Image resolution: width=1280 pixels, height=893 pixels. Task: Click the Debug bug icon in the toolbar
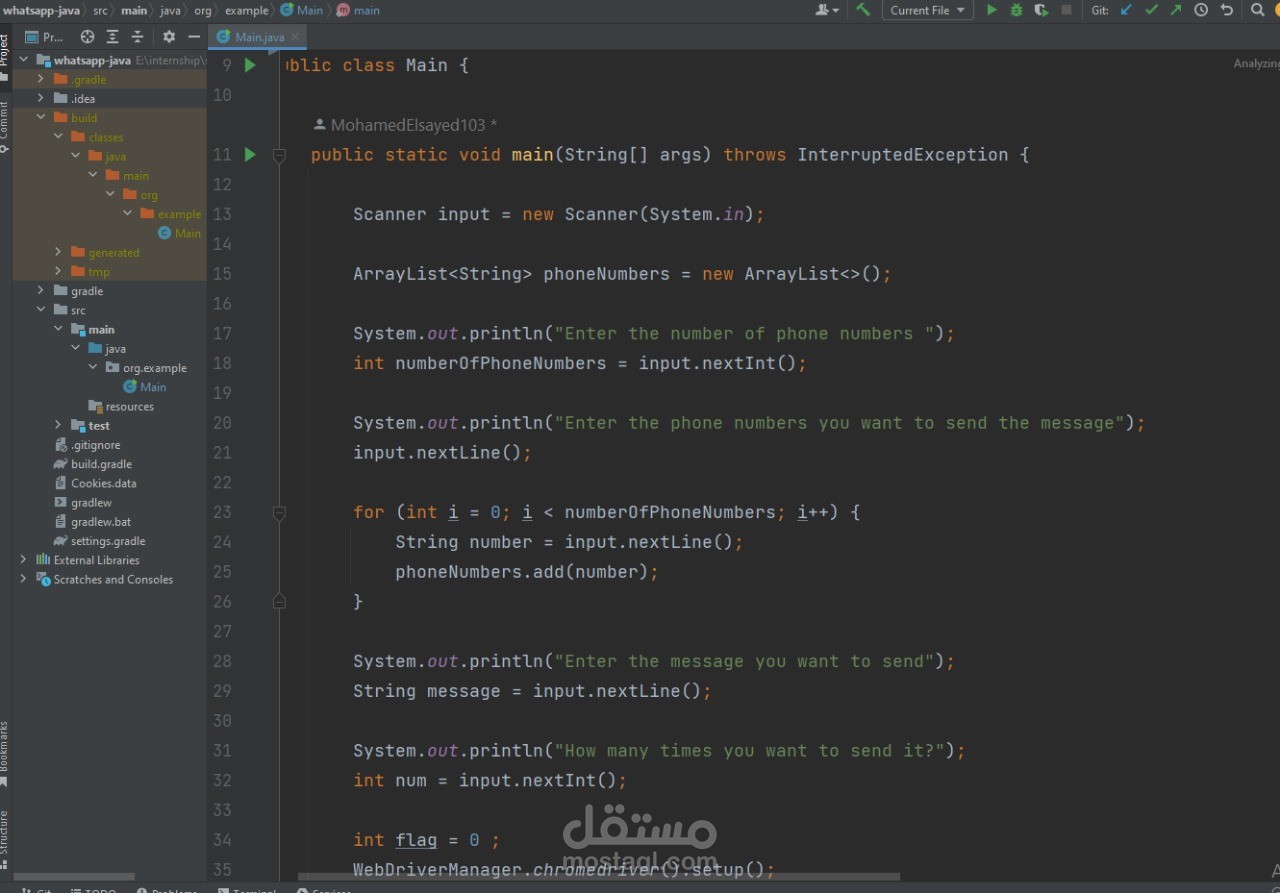click(1015, 10)
